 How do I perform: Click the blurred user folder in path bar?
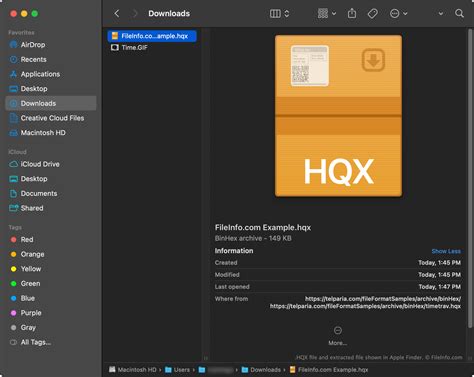(x=216, y=370)
